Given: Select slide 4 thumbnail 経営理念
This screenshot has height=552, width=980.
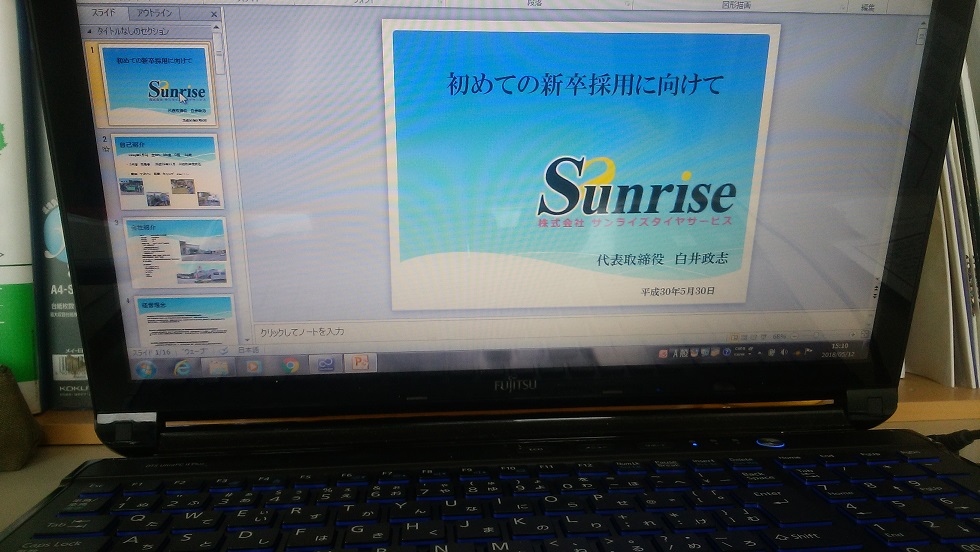Looking at the screenshot, I should pos(186,321).
